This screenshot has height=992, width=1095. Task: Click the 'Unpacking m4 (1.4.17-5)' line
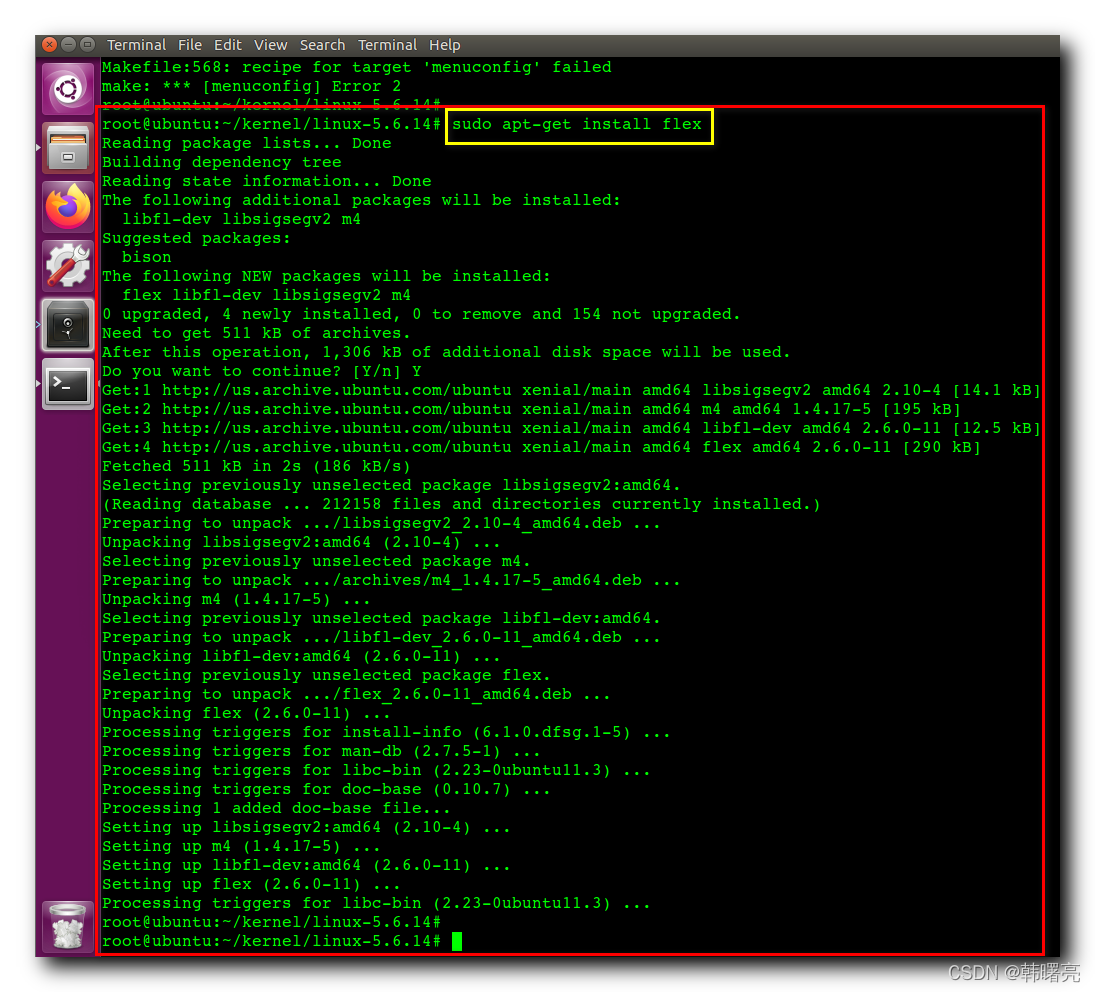pyautogui.click(x=236, y=599)
